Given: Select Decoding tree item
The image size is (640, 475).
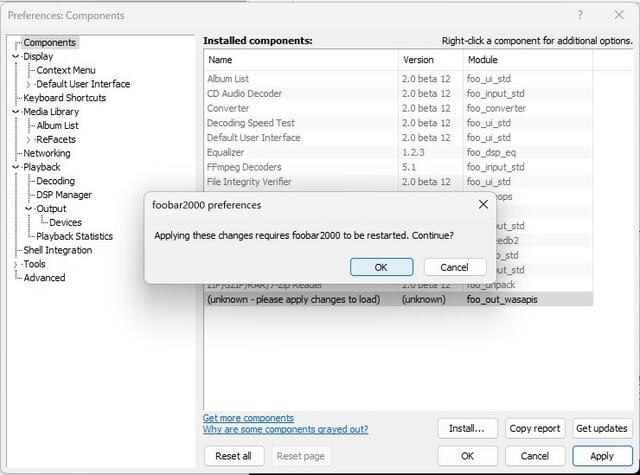Looking at the screenshot, I should pos(56,181).
